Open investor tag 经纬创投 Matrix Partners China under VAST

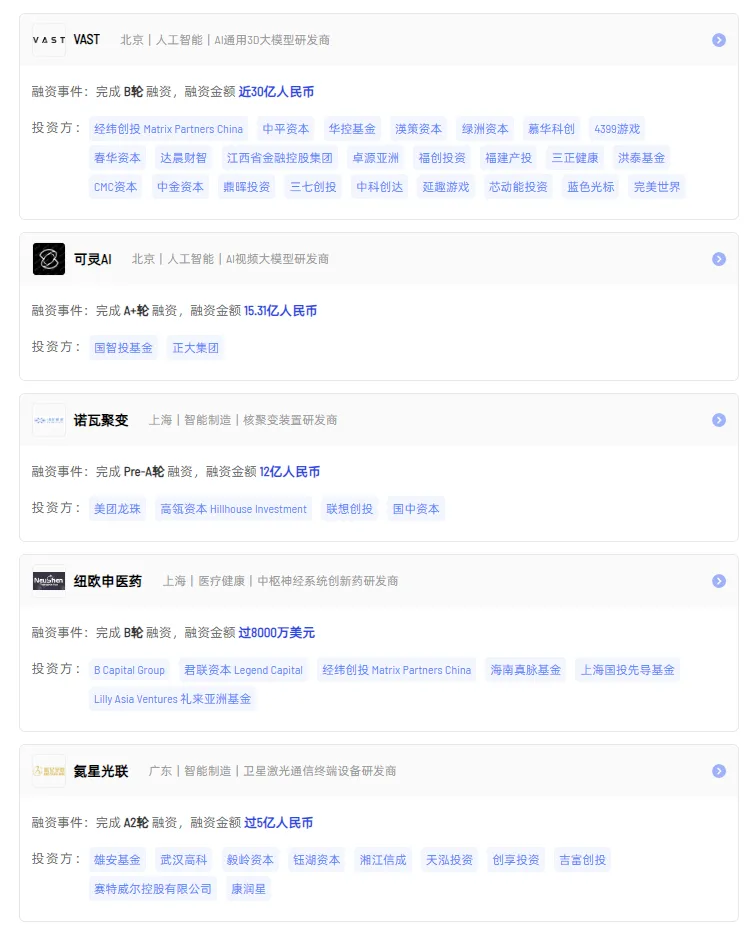click(169, 129)
